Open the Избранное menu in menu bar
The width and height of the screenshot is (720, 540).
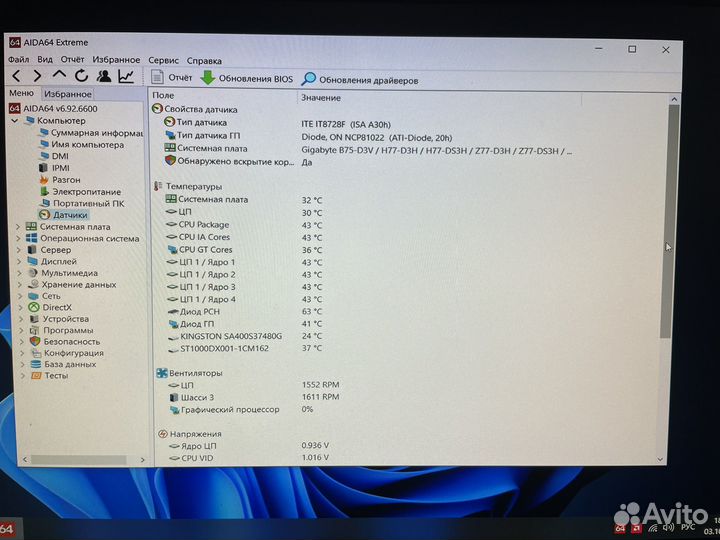116,60
